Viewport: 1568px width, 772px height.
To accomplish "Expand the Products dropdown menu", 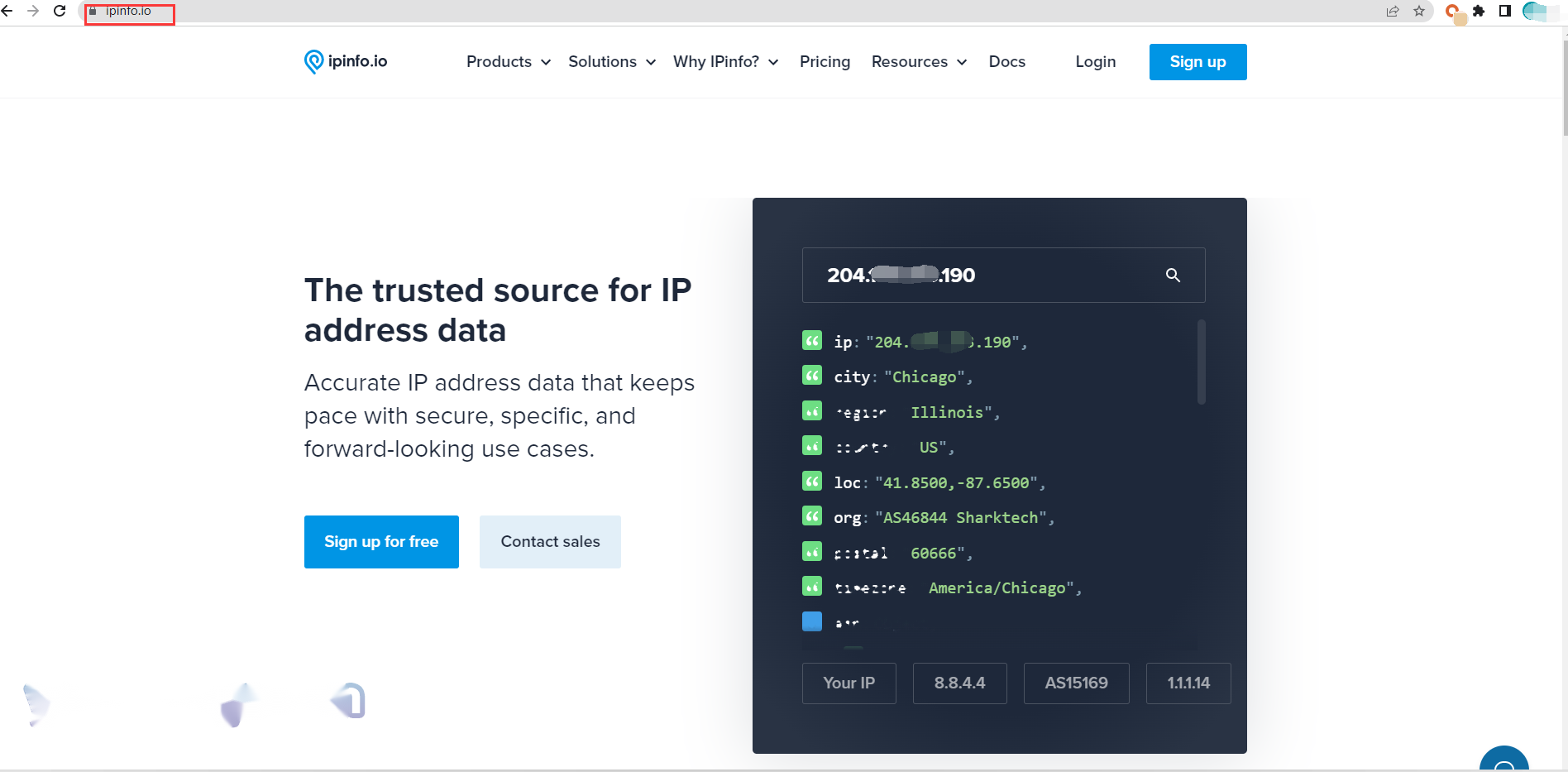I will [x=509, y=62].
